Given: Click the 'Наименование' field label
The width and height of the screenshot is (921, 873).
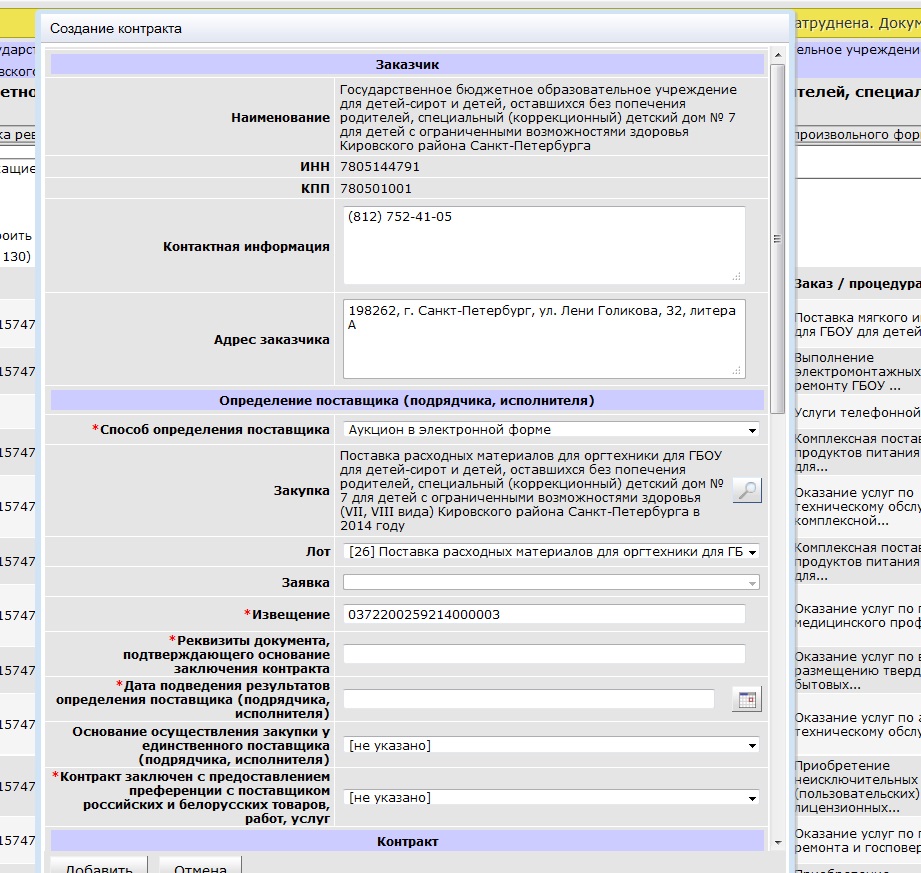Looking at the screenshot, I should (x=280, y=117).
